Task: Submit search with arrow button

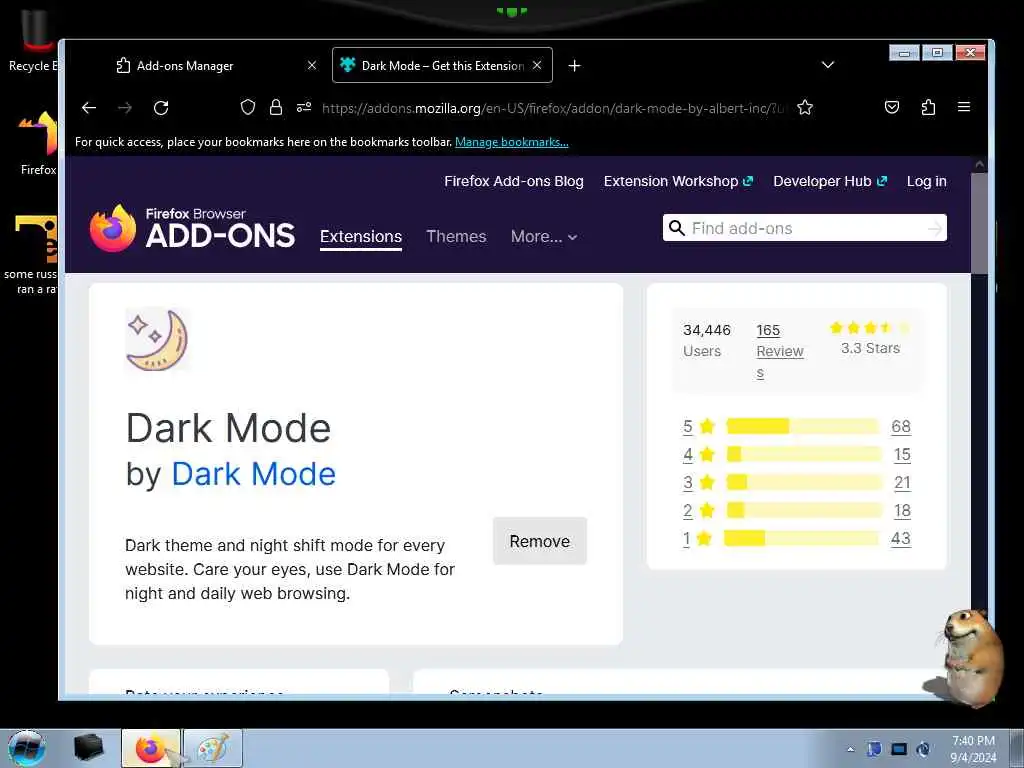Action: point(935,228)
